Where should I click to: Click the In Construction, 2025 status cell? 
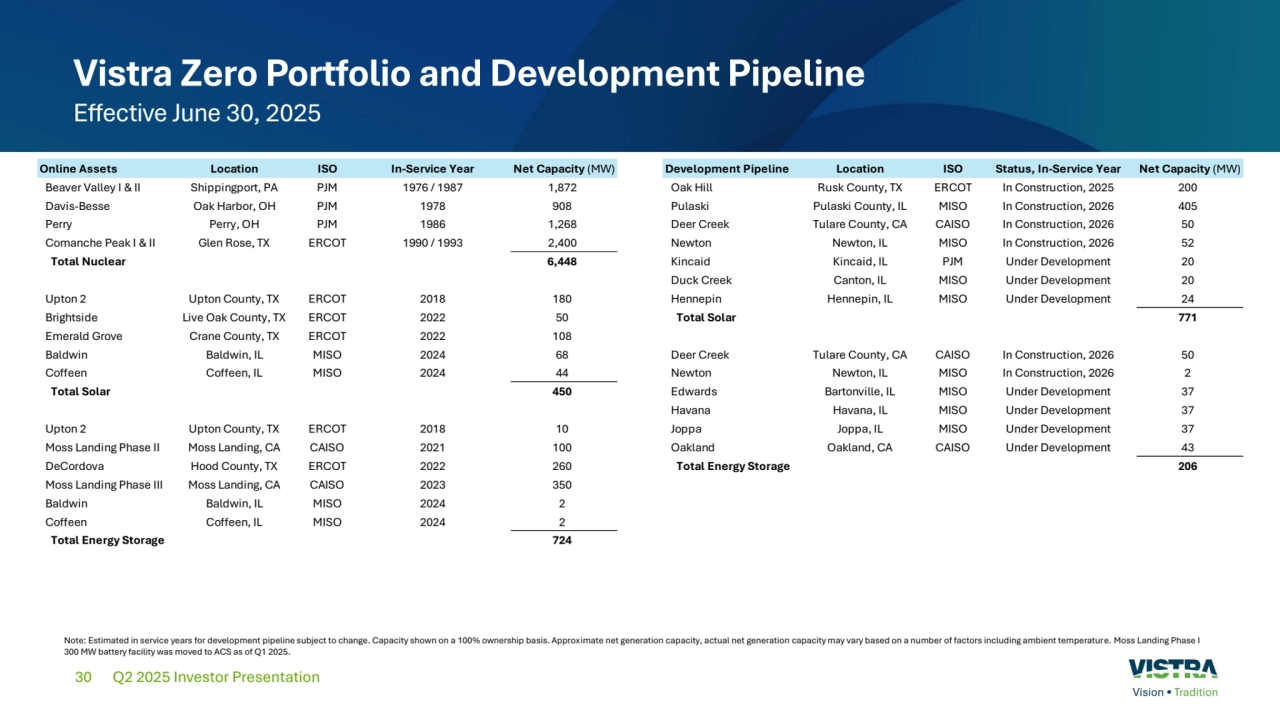1058,188
